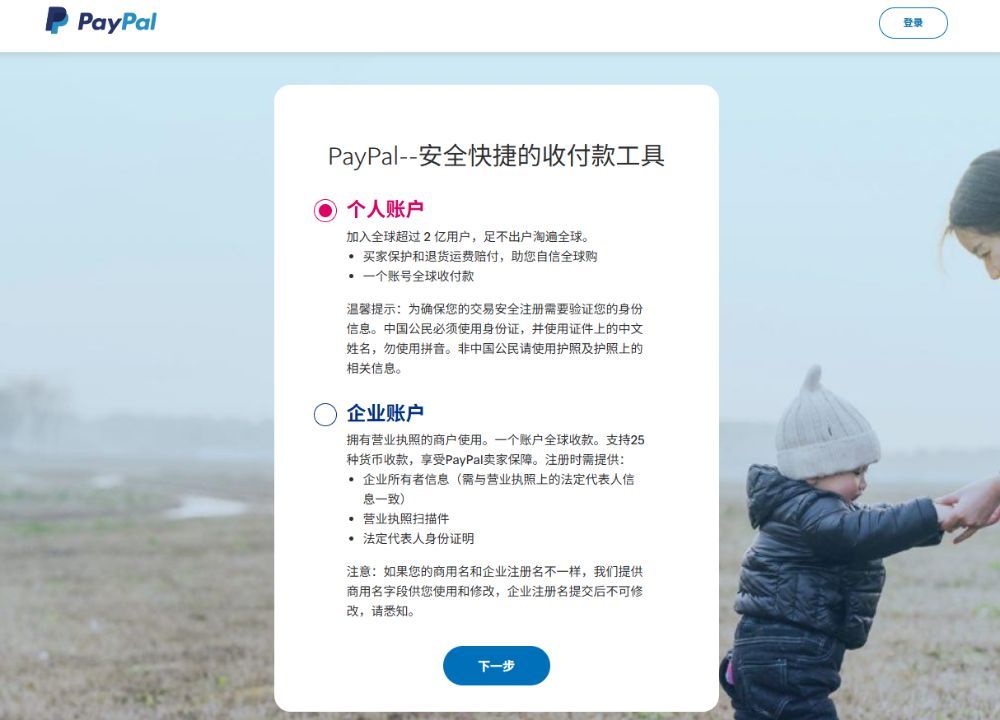Click the 企业账户 heading label
Image resolution: width=1000 pixels, height=720 pixels.
(x=385, y=413)
